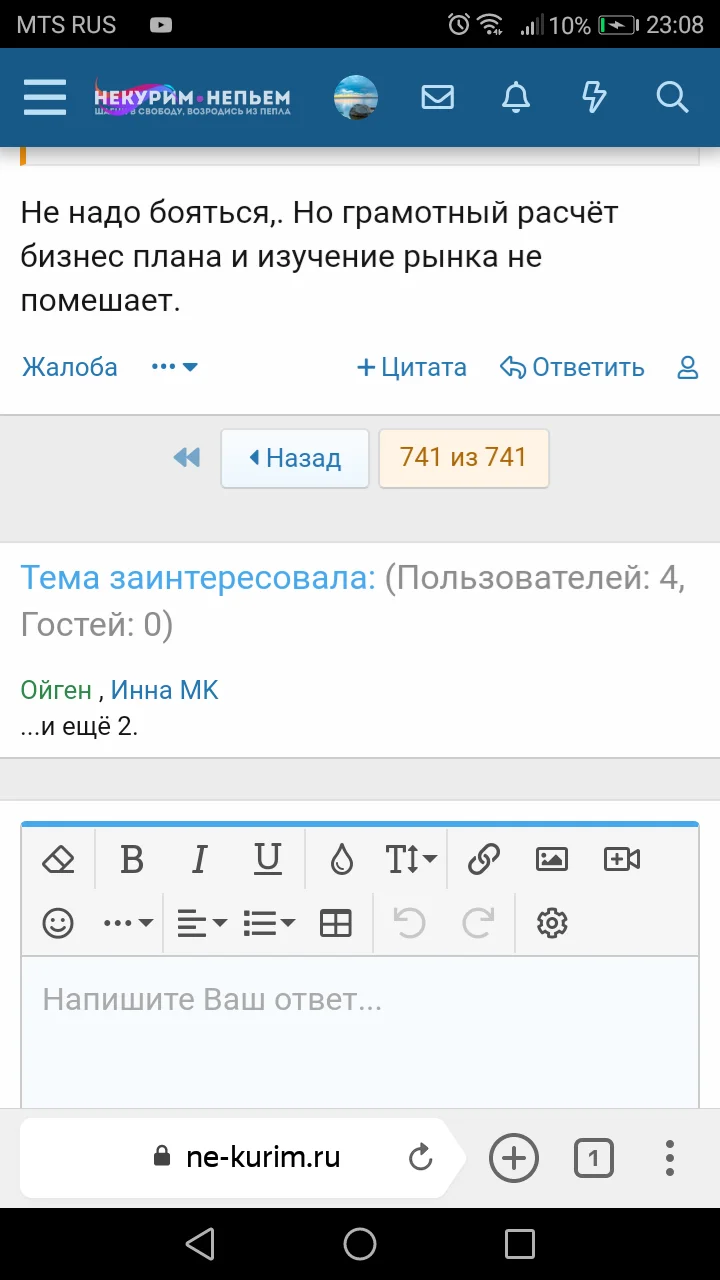Image resolution: width=720 pixels, height=1280 pixels.
Task: Open the text alignment dropdown
Action: 202,923
